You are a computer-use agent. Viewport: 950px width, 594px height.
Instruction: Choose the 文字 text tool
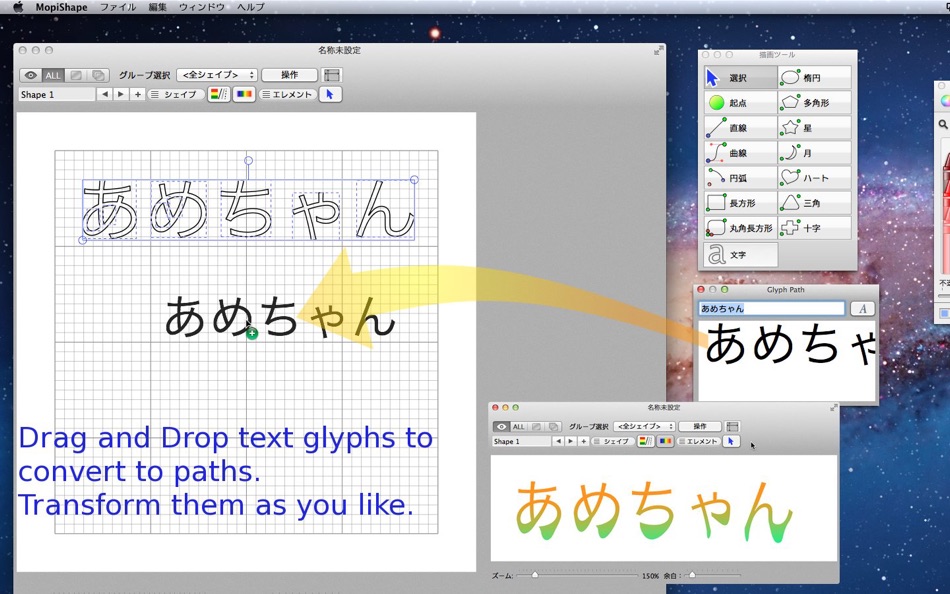pos(740,255)
